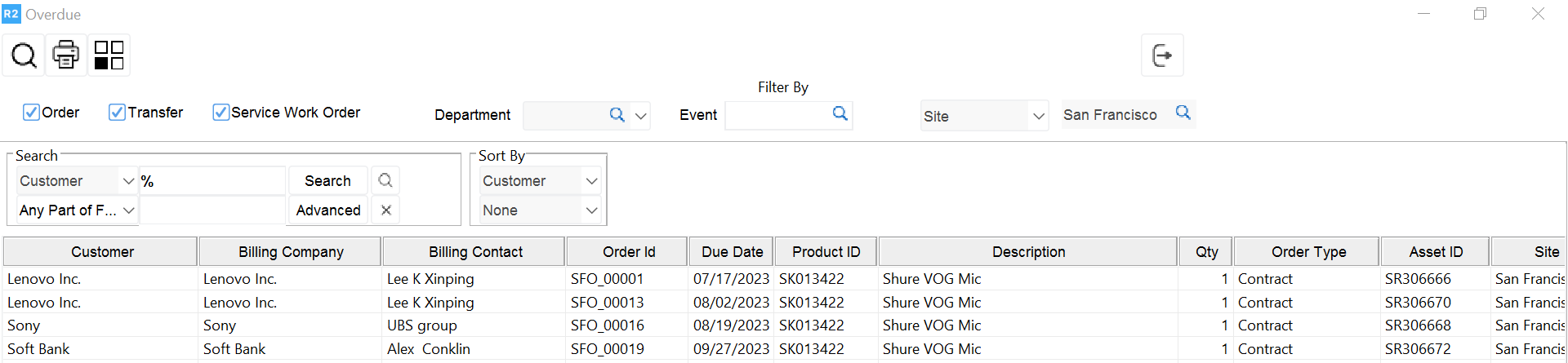Click the Department lookup magnifier icon
1568x363 pixels.
coord(617,115)
